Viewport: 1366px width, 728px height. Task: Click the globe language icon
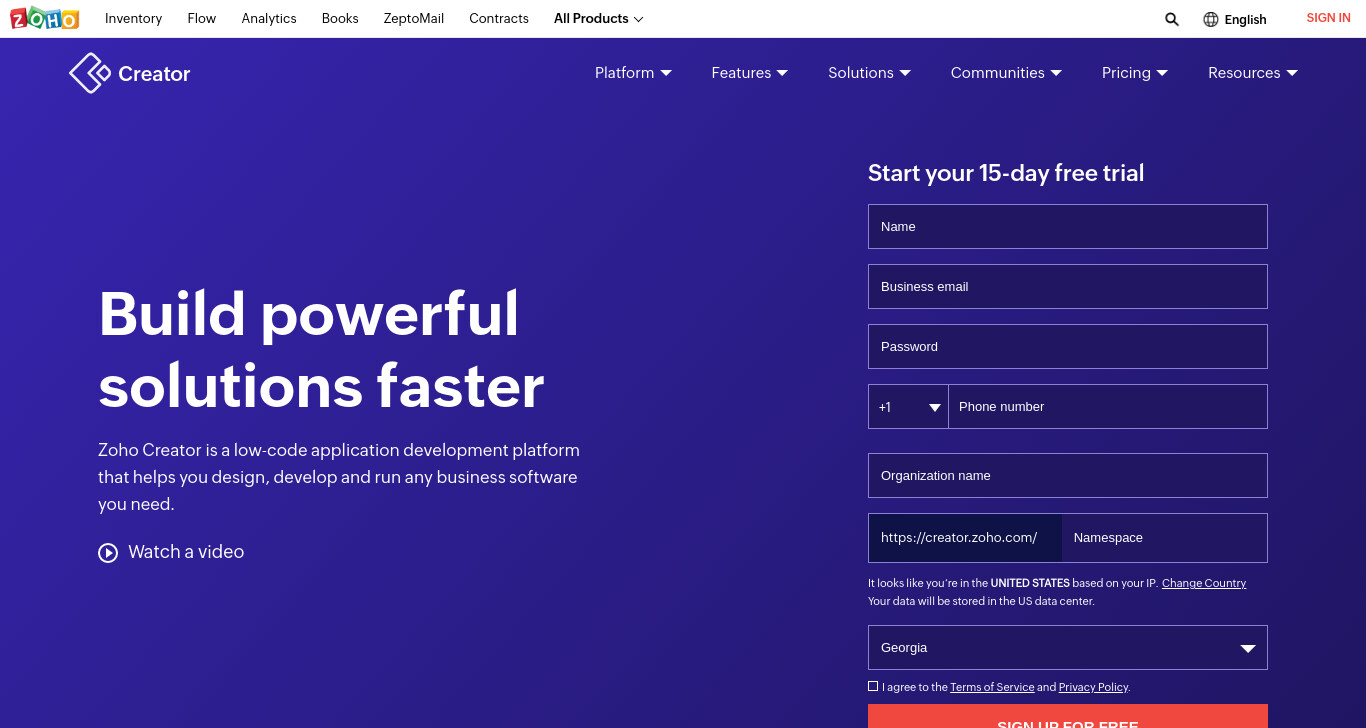point(1211,19)
